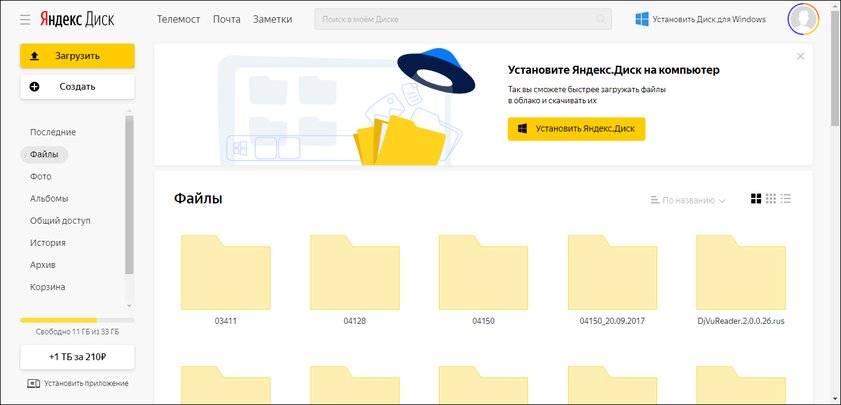Screen dimensions: 841x405
Task: Open the user avatar profile
Action: pyautogui.click(x=803, y=19)
